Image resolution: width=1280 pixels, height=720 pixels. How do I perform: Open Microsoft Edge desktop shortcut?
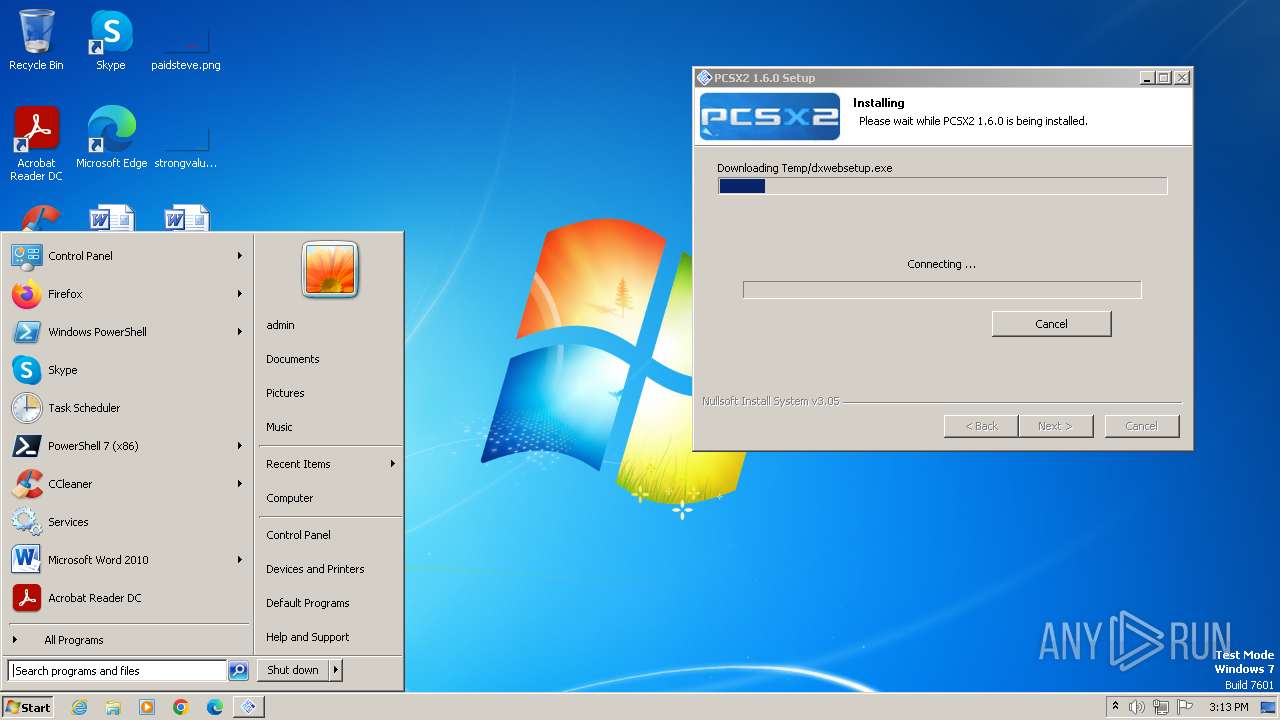tap(111, 137)
